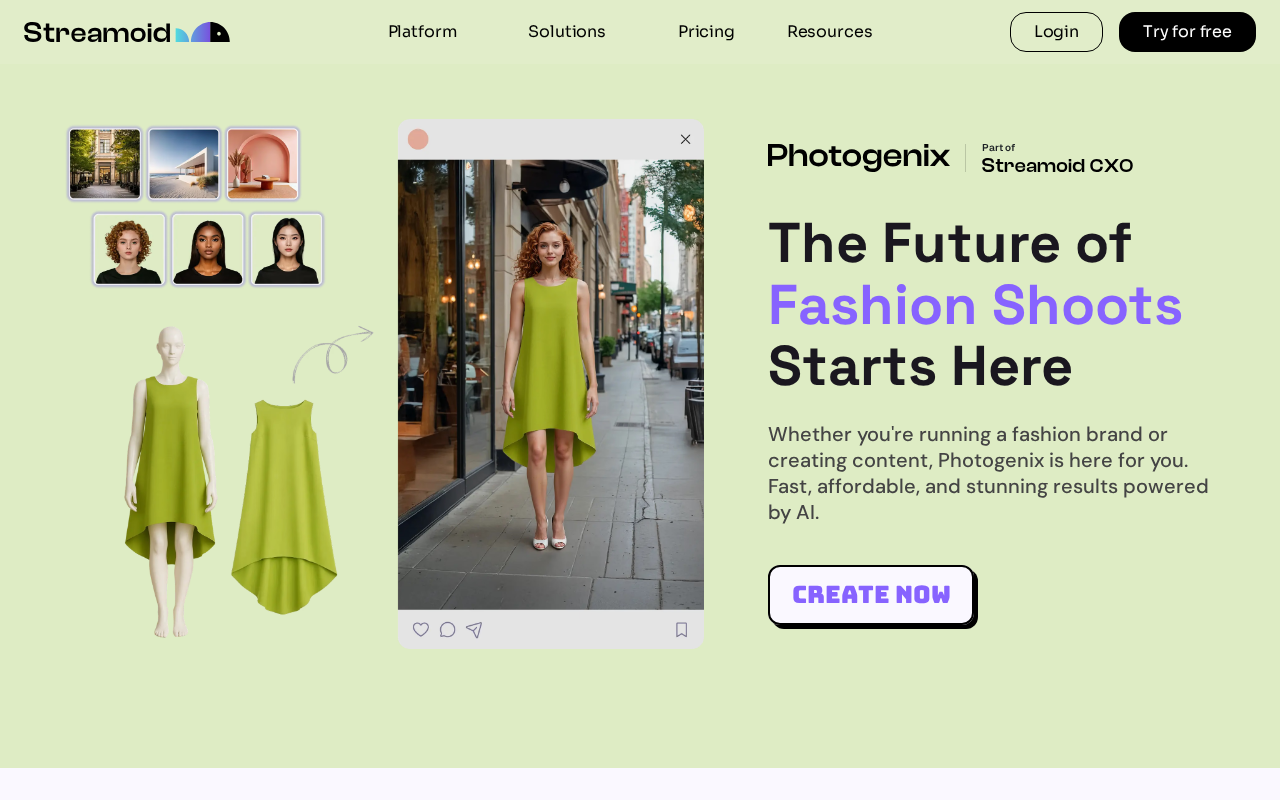
Task: Click the Try for free button
Action: click(x=1187, y=32)
